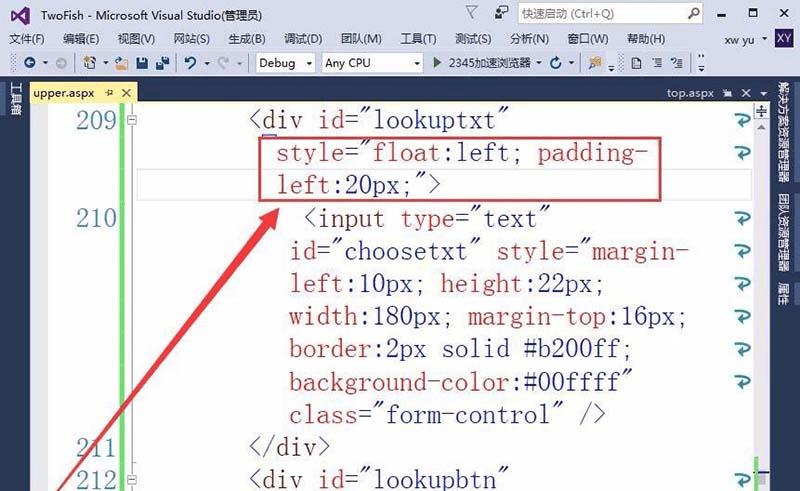Open the xw yu account dropdown
The image size is (800, 491).
click(764, 39)
